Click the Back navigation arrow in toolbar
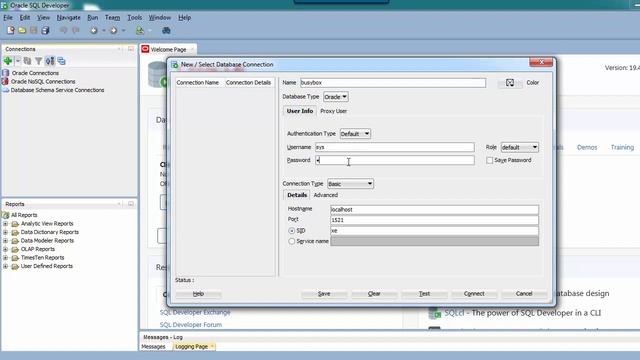Viewport: 640px width, 360px height. [x=93, y=31]
